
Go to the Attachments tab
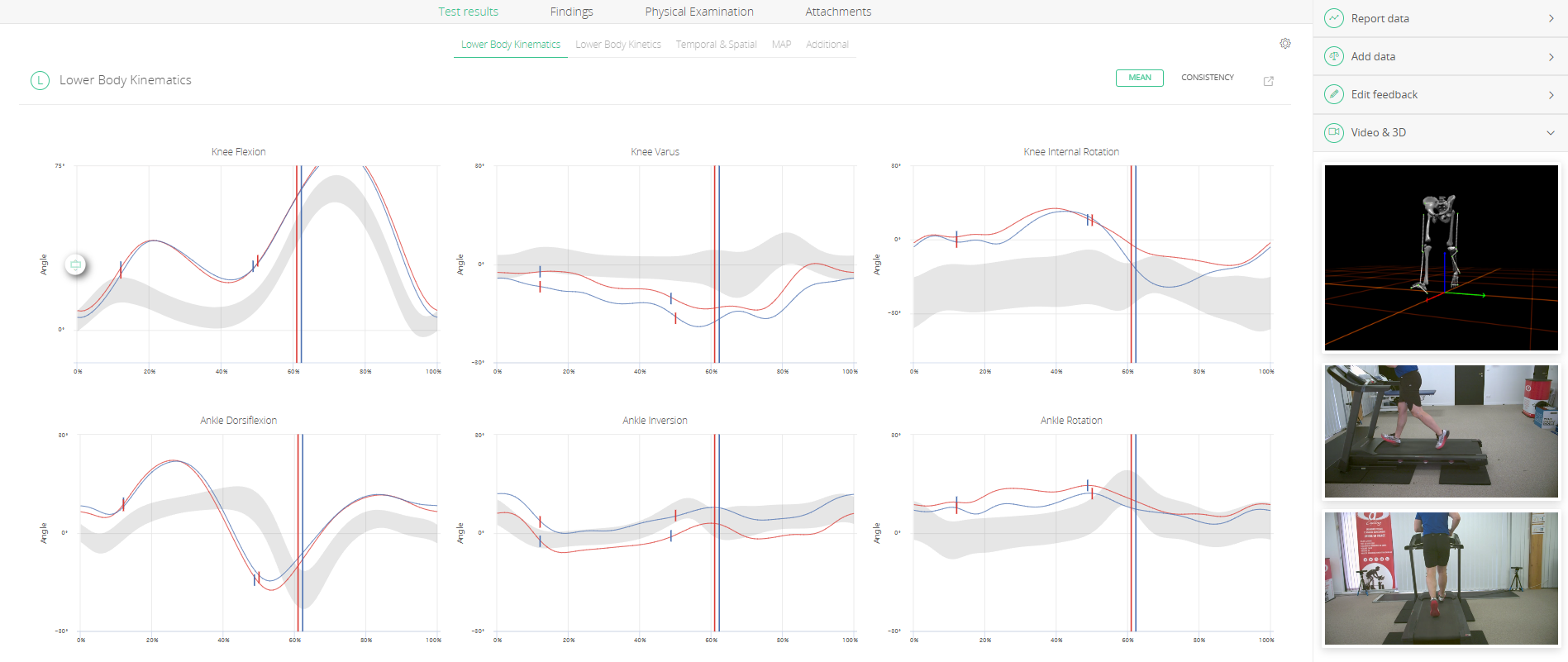838,12
